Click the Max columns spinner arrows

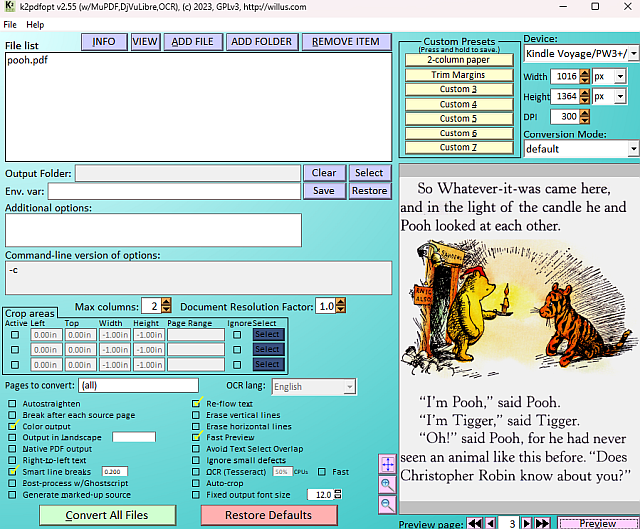click(x=166, y=306)
